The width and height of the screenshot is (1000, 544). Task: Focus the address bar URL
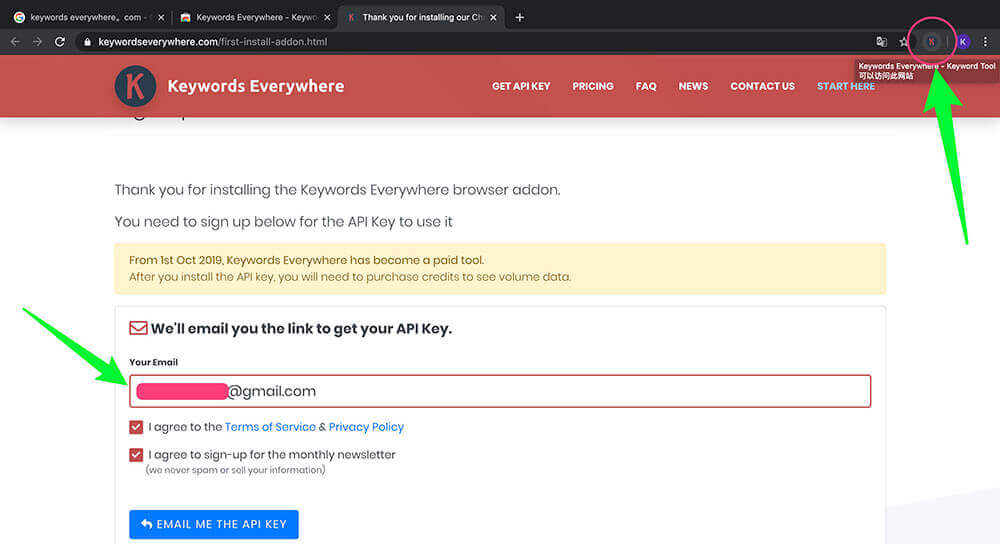click(x=212, y=41)
